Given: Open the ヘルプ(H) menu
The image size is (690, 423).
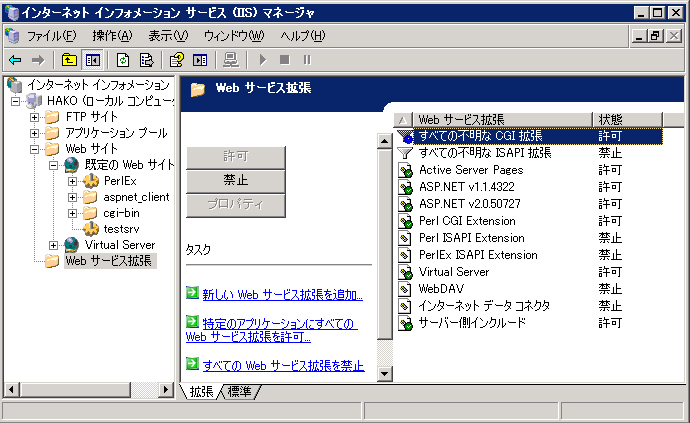Looking at the screenshot, I should [x=303, y=36].
